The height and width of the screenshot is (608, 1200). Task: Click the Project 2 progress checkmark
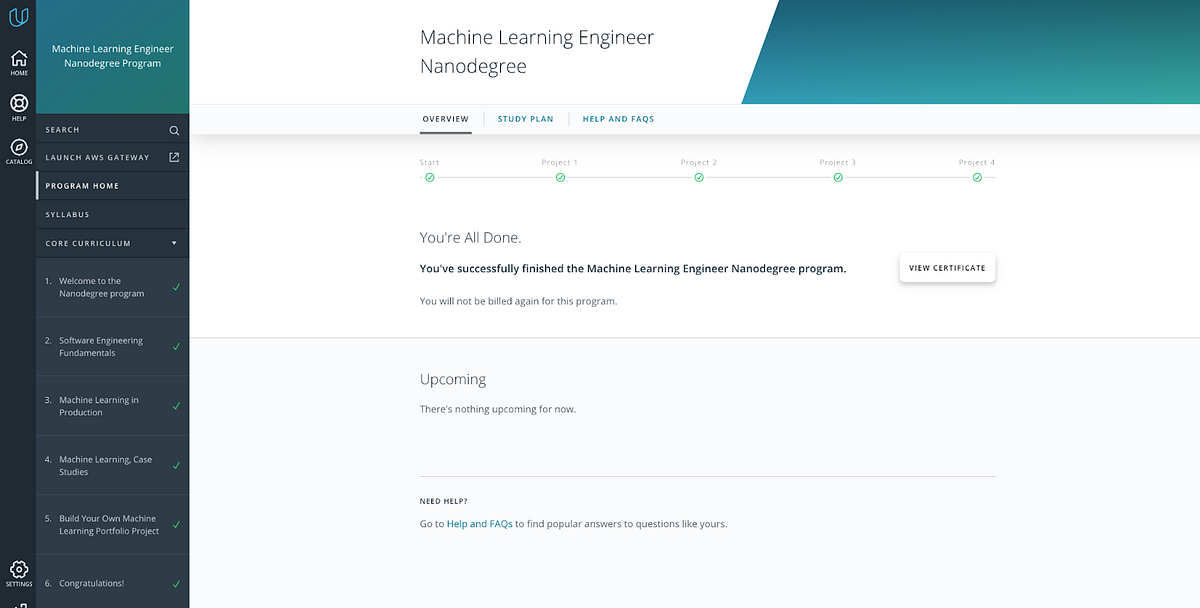click(x=699, y=177)
